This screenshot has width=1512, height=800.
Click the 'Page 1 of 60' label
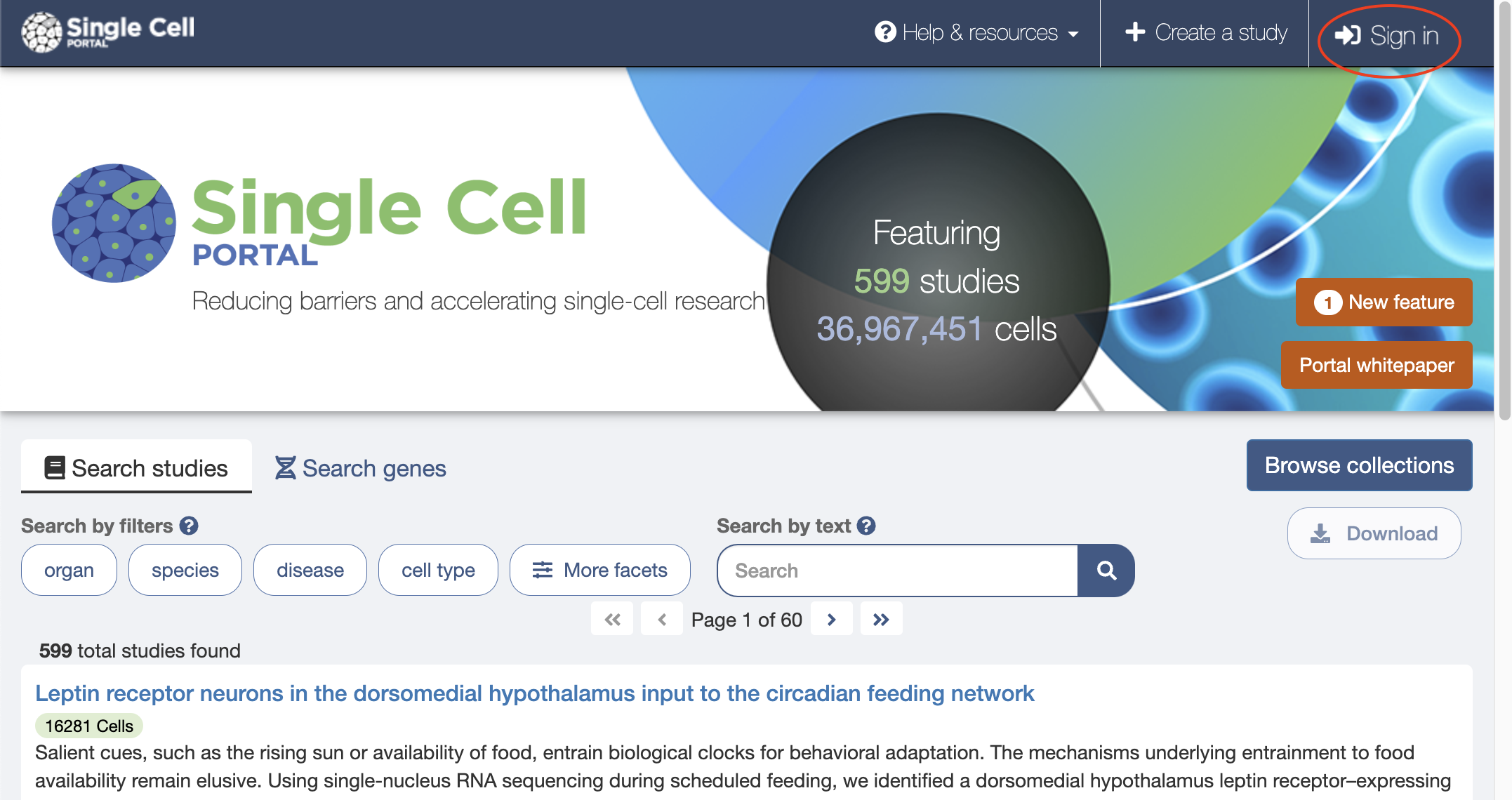746,620
